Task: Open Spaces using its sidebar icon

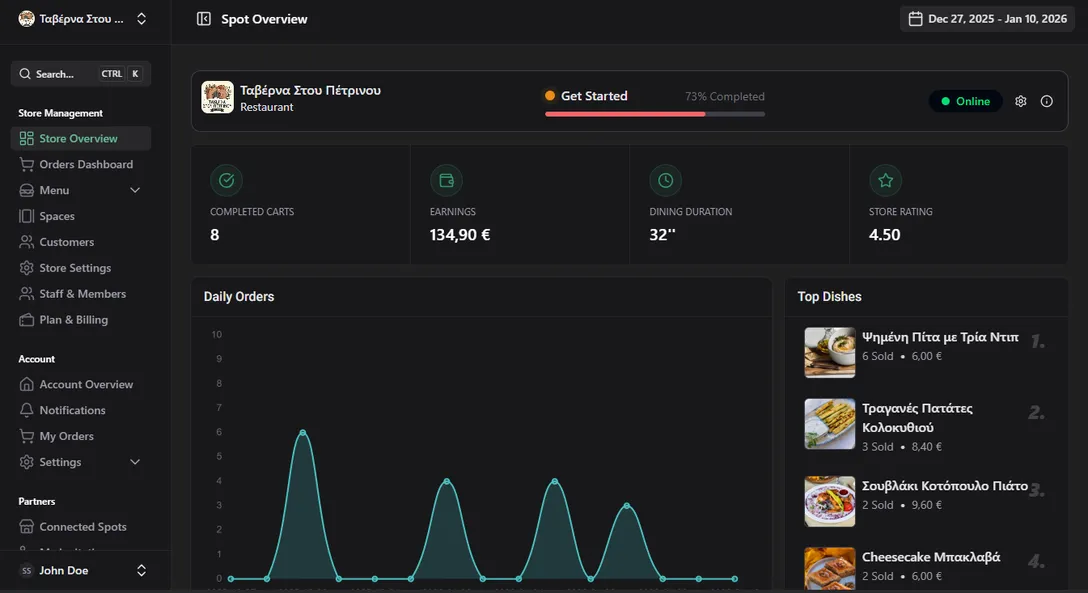Action: point(25,215)
